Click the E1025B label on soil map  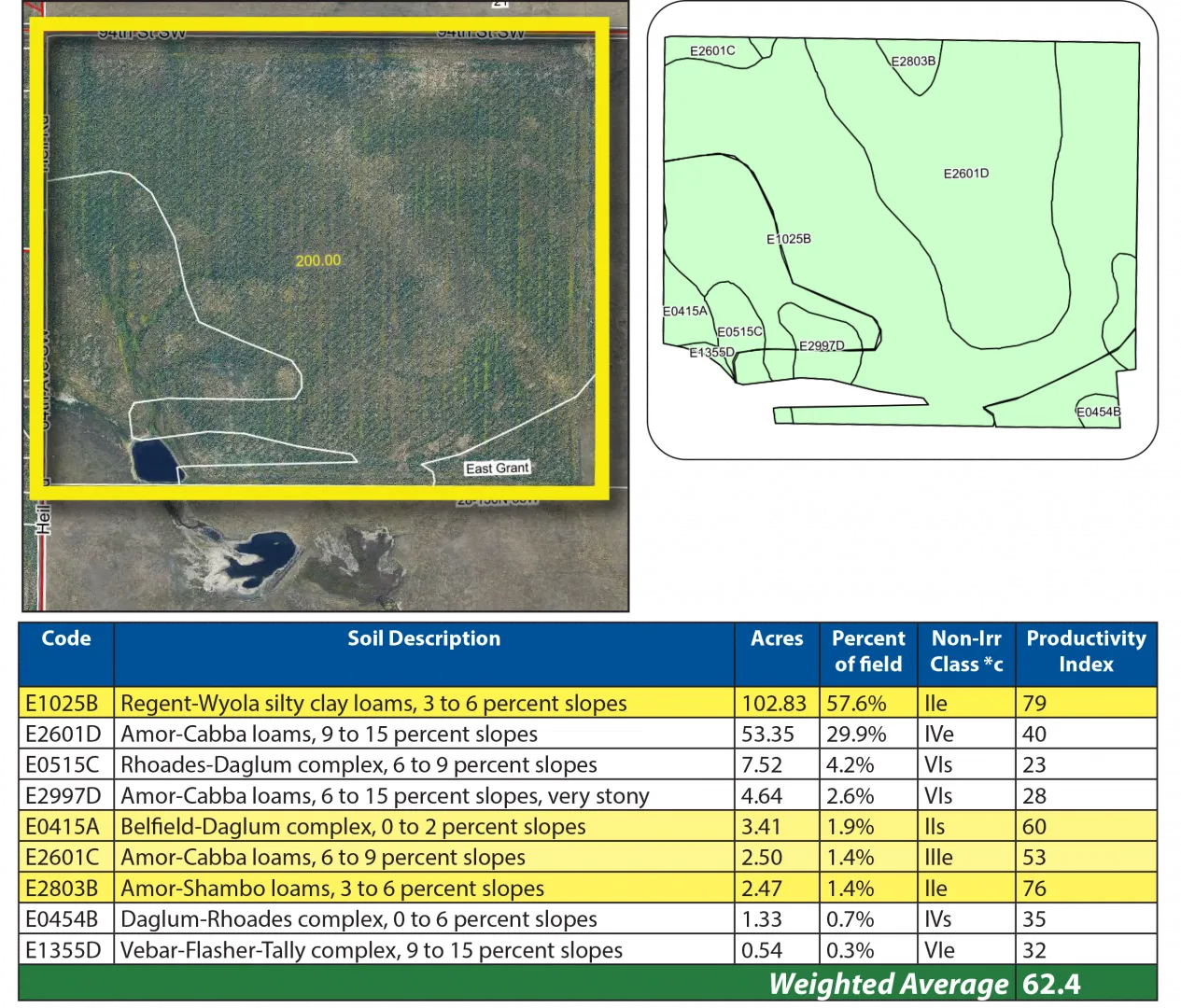click(x=788, y=239)
